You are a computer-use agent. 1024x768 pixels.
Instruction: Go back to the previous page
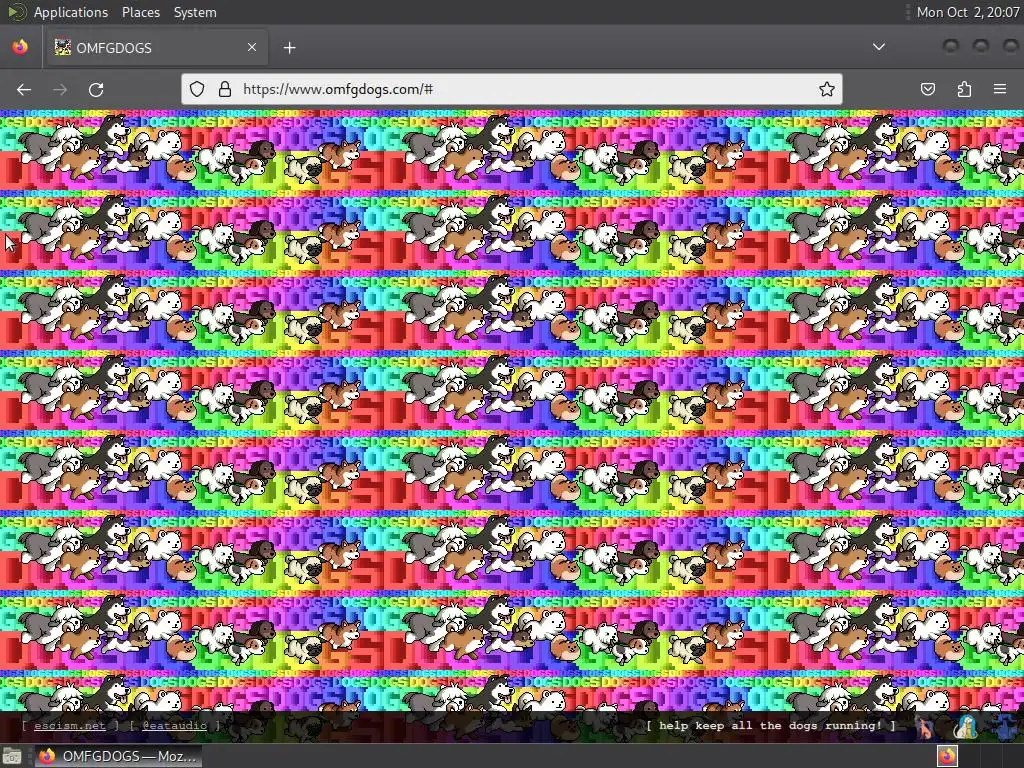click(24, 89)
